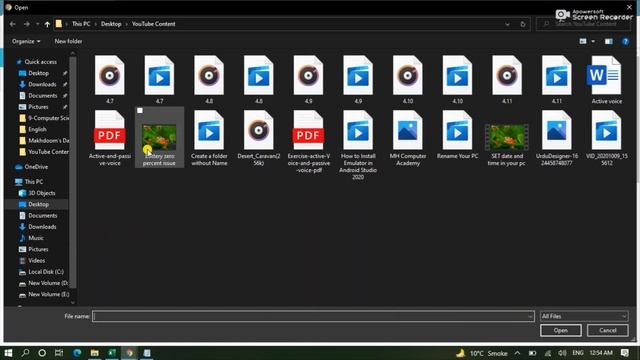Open more view options dropdown
The width and height of the screenshot is (640, 360).
click(x=593, y=41)
